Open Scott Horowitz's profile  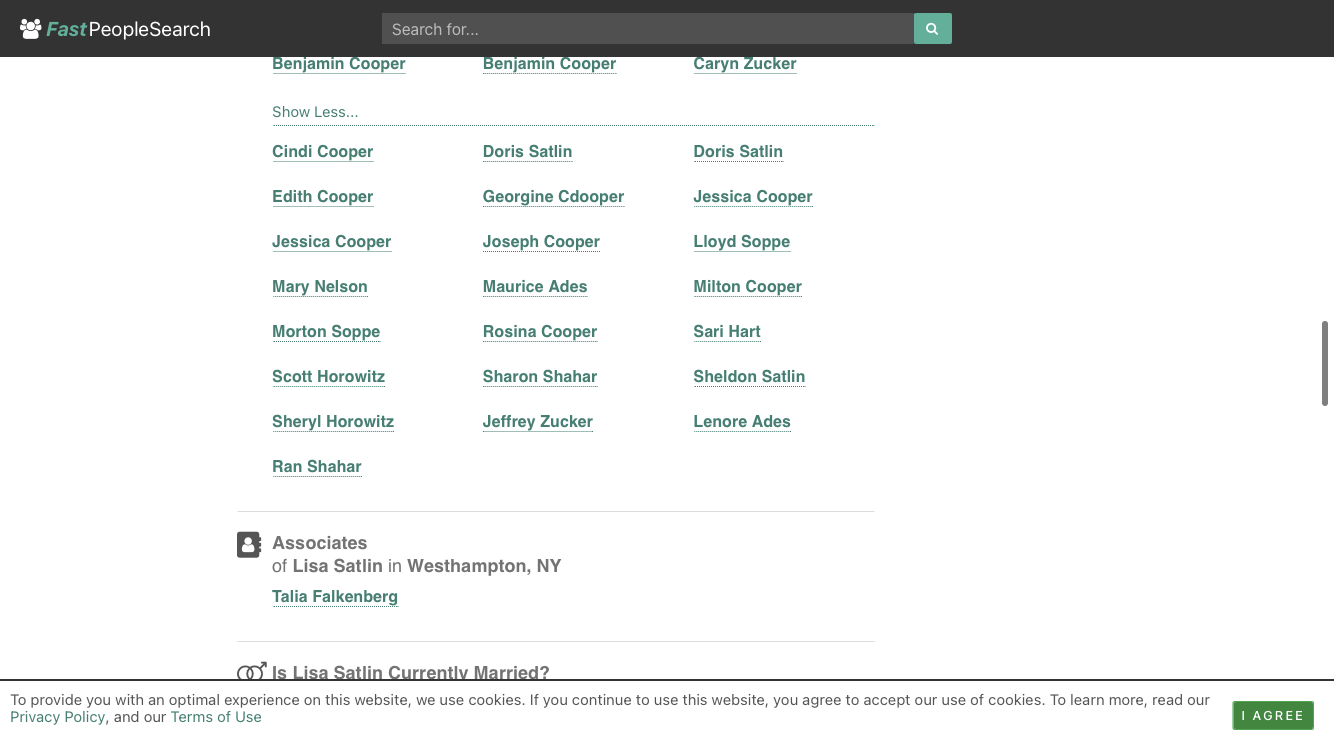[329, 376]
